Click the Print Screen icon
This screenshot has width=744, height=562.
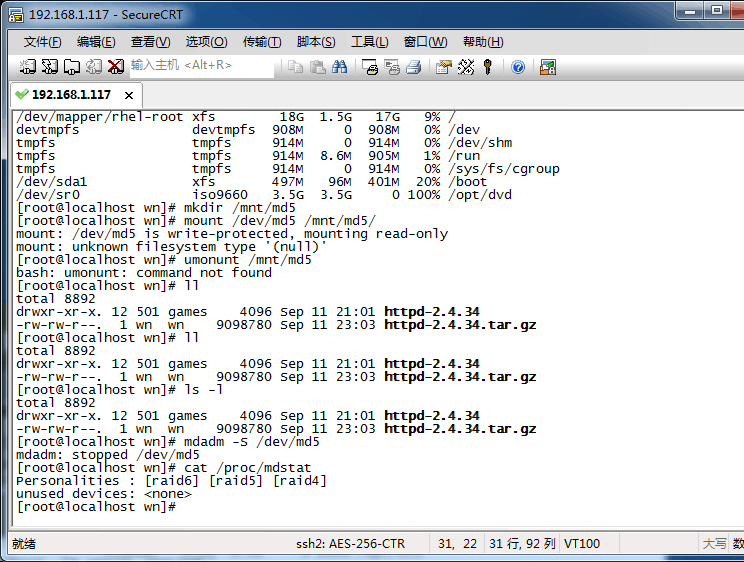coord(370,67)
